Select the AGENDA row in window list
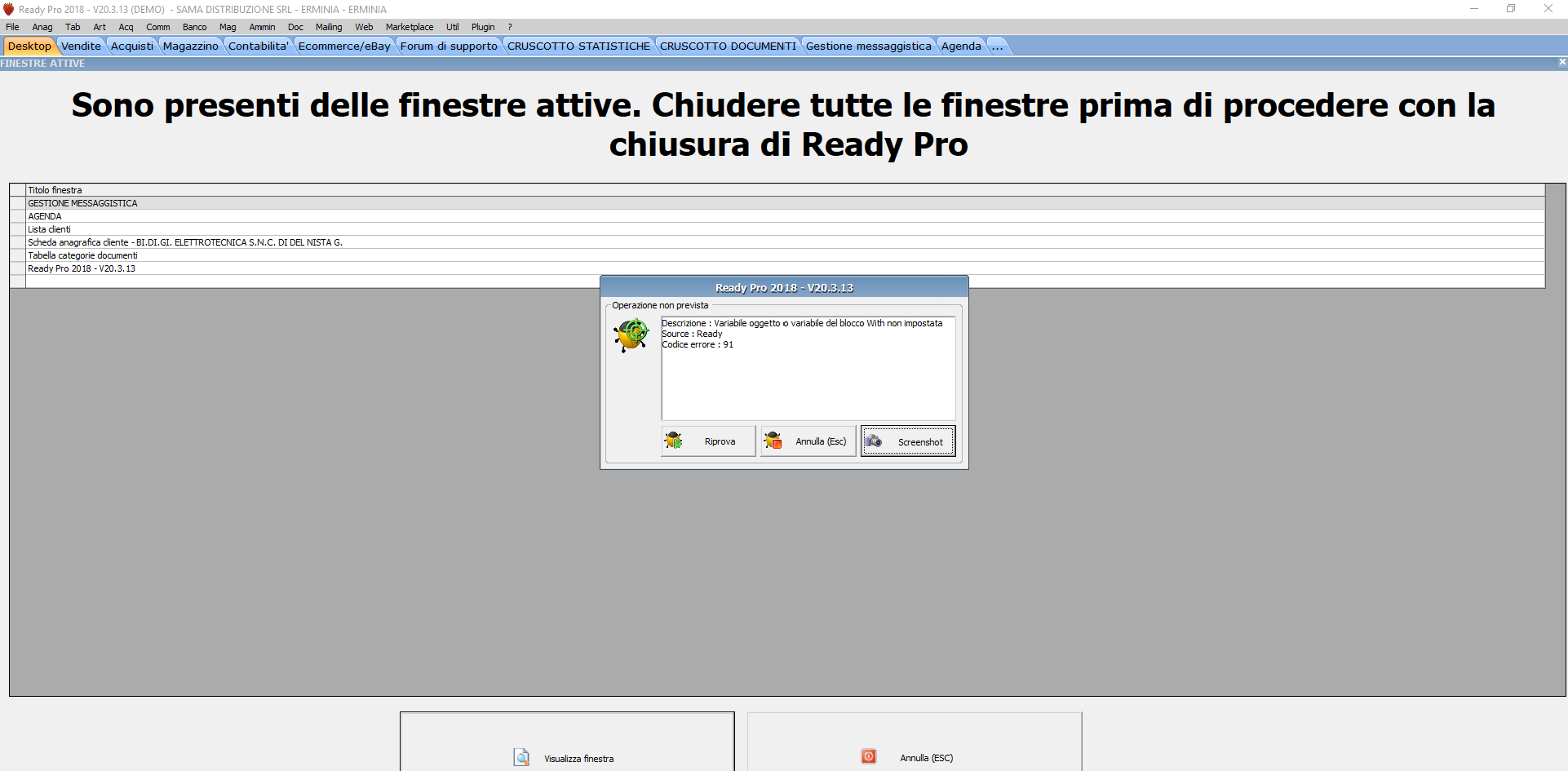 click(x=785, y=216)
